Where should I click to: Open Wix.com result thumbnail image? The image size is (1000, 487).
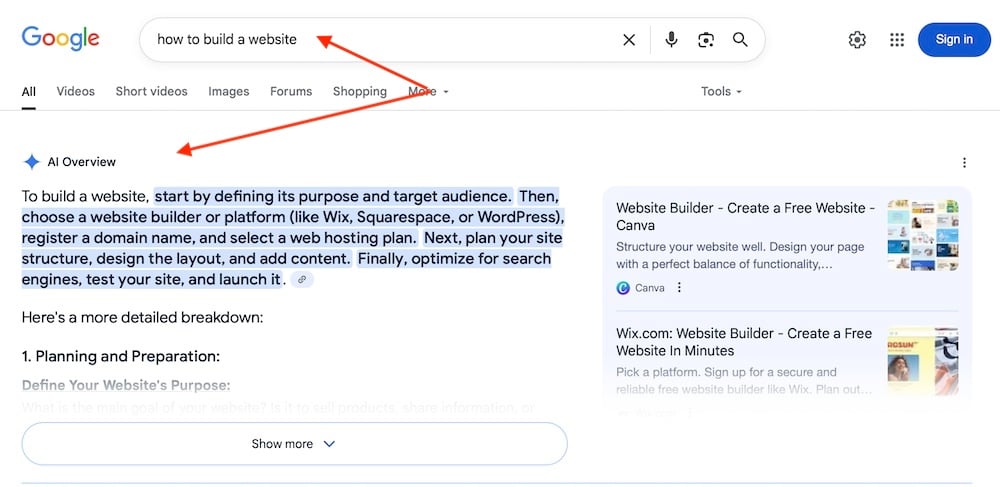pos(923,360)
